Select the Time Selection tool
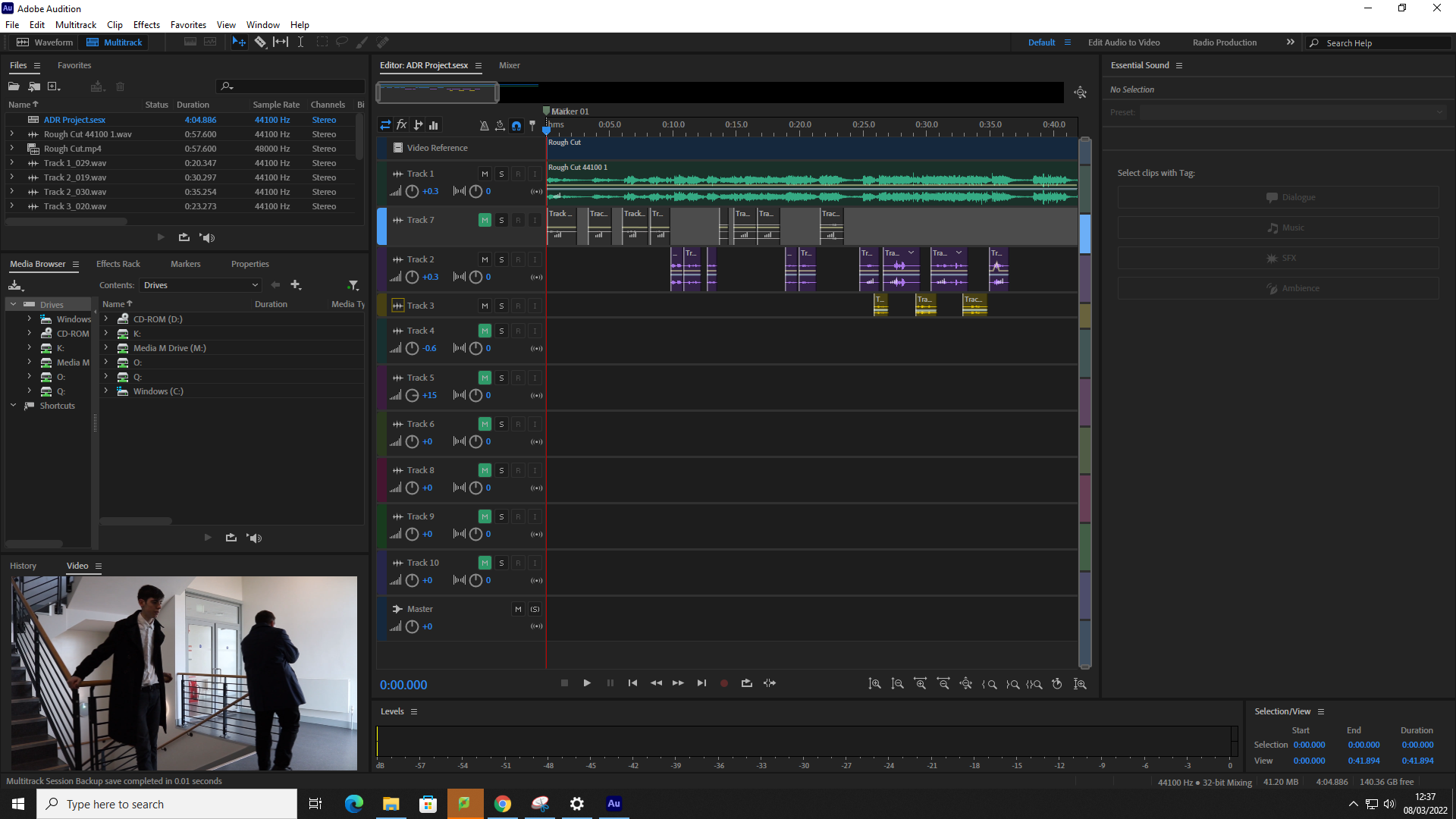Viewport: 1456px width, 819px height. pos(300,42)
